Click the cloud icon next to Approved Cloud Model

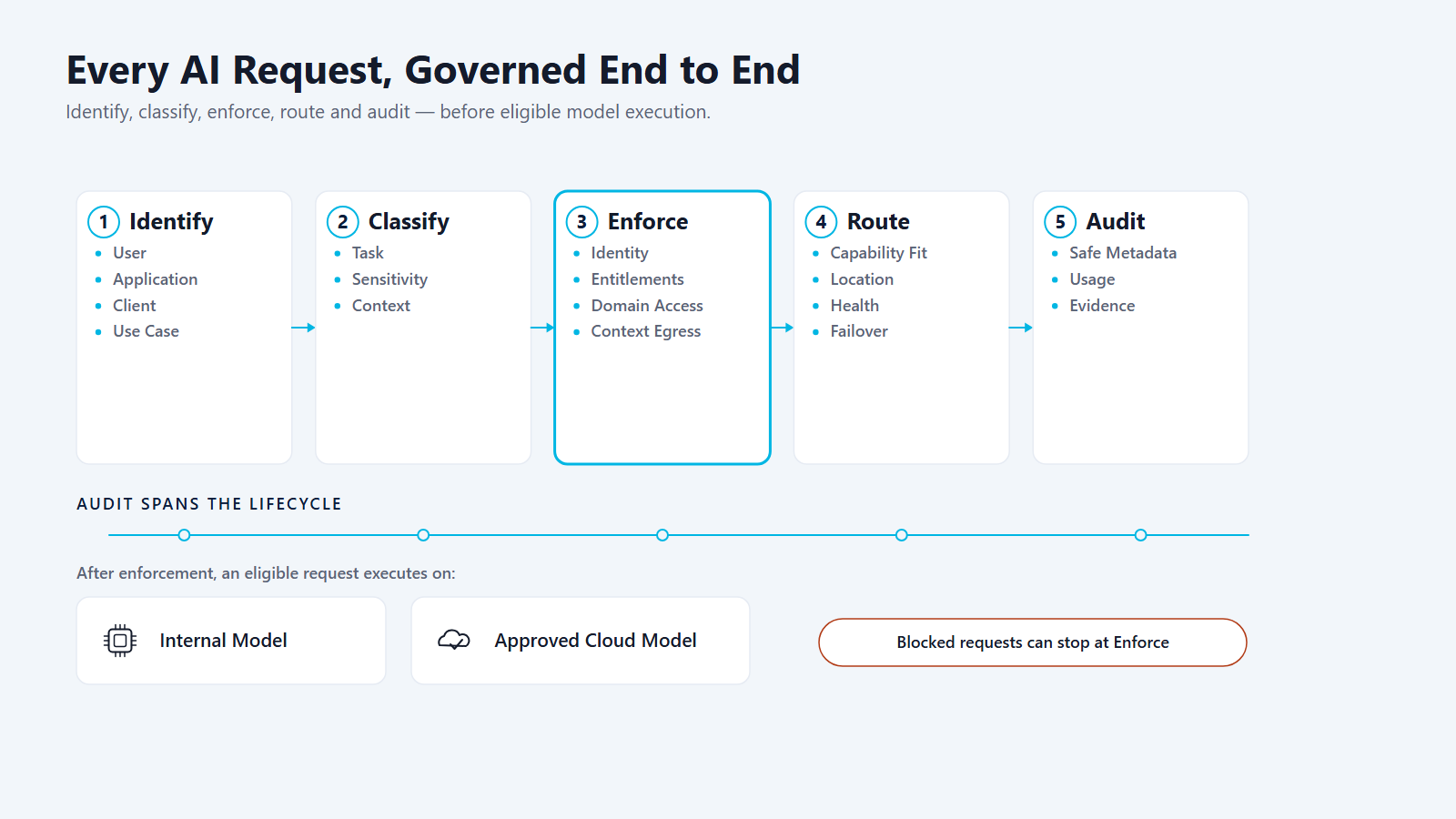tap(454, 641)
